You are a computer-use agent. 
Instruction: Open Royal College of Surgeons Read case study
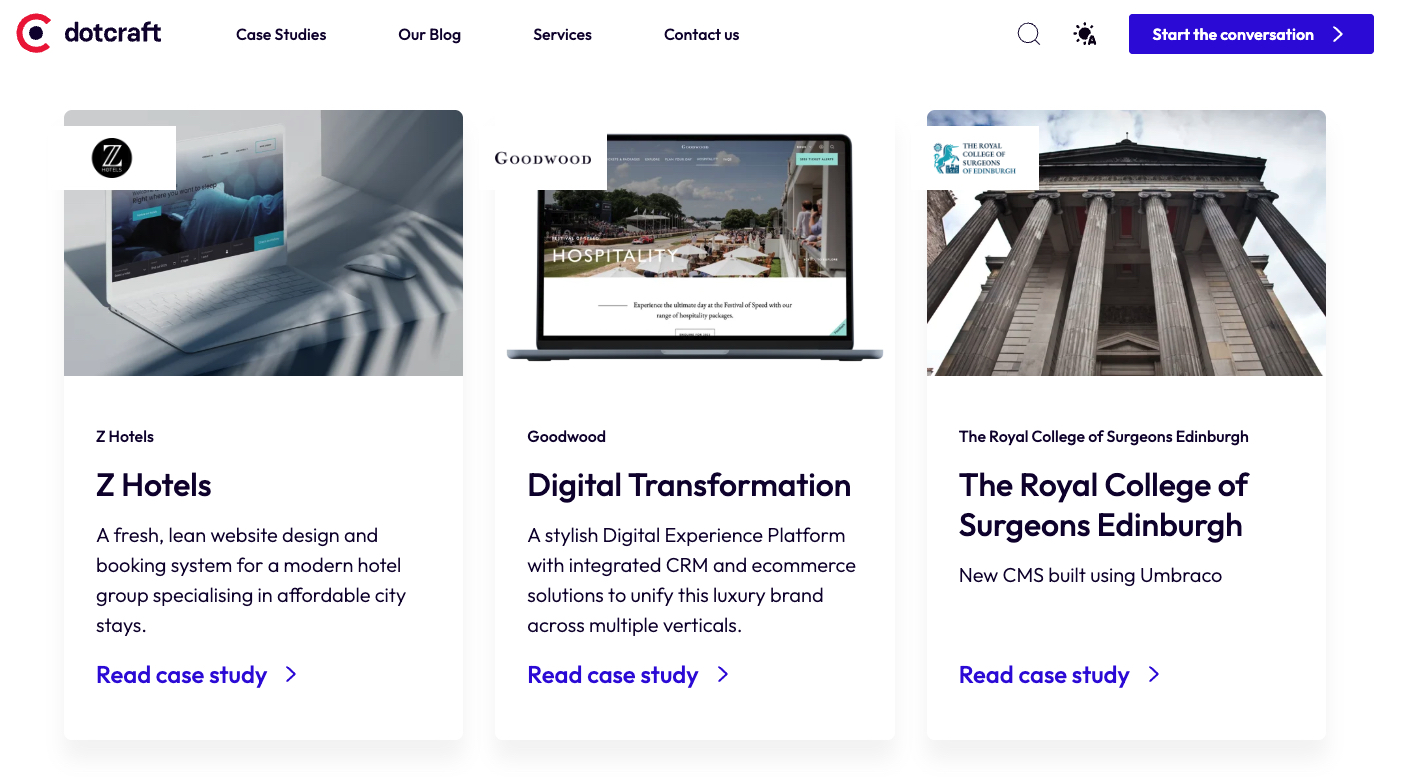(1043, 675)
